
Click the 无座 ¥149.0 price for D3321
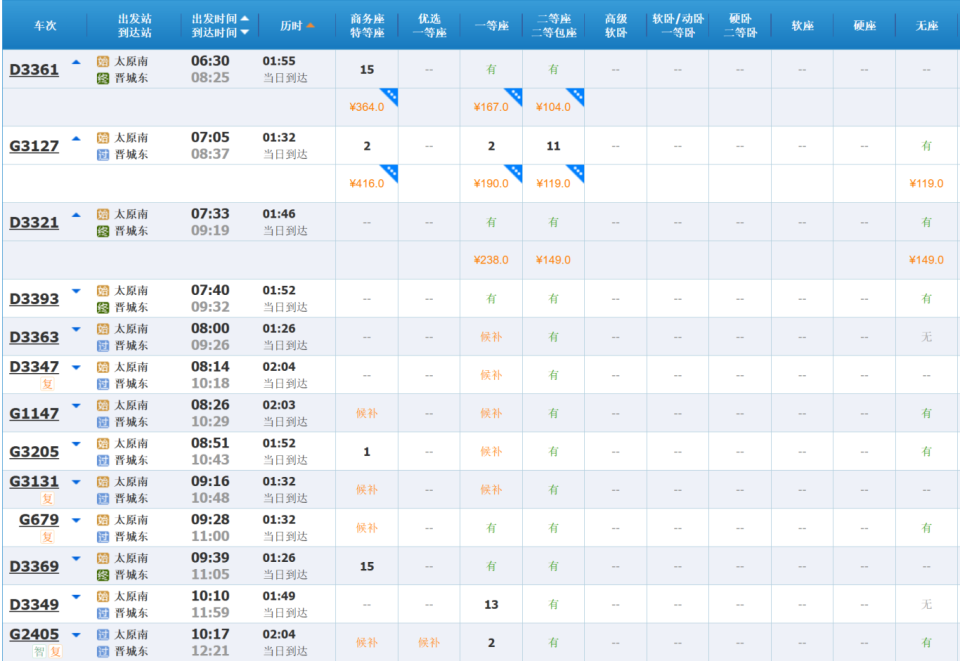926,260
